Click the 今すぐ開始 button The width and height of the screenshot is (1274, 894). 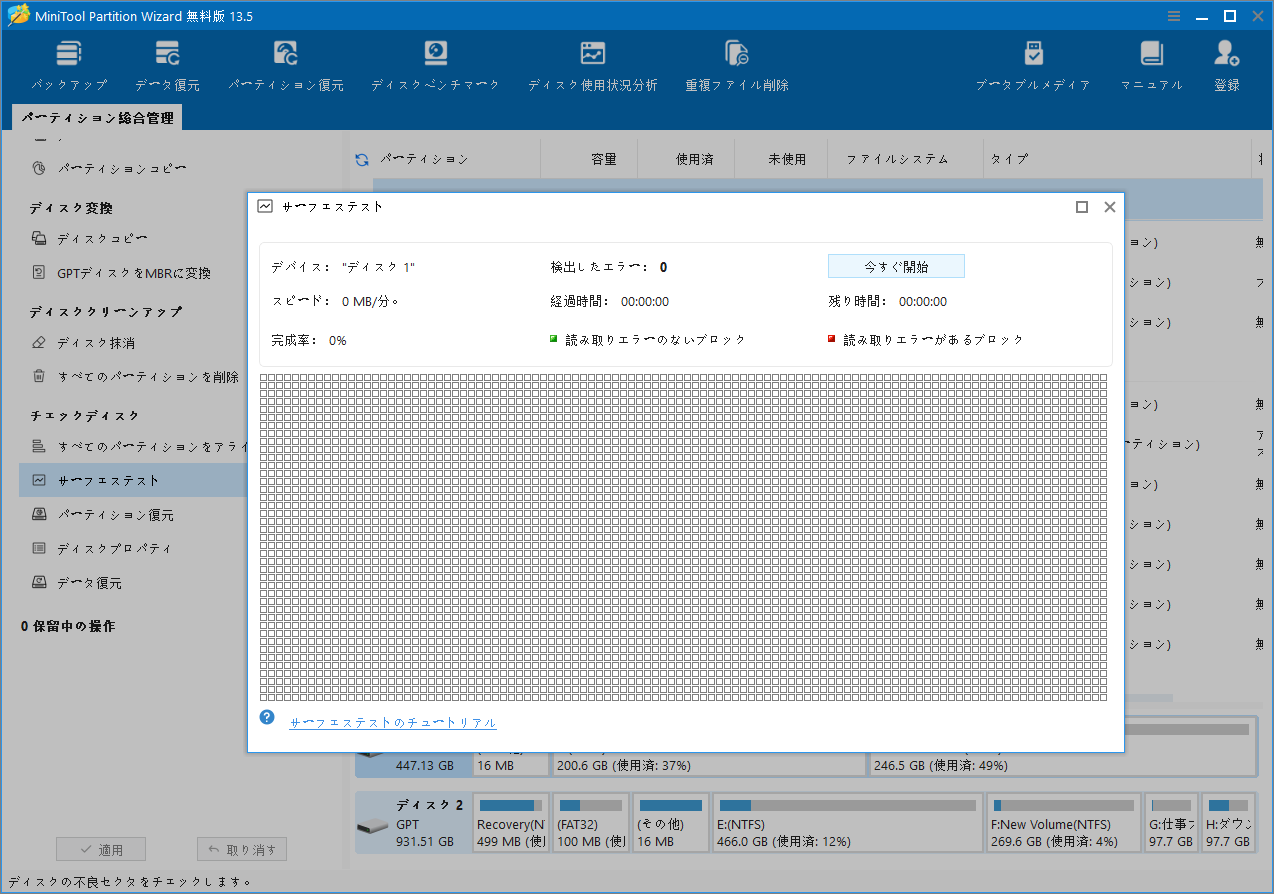[x=896, y=265]
